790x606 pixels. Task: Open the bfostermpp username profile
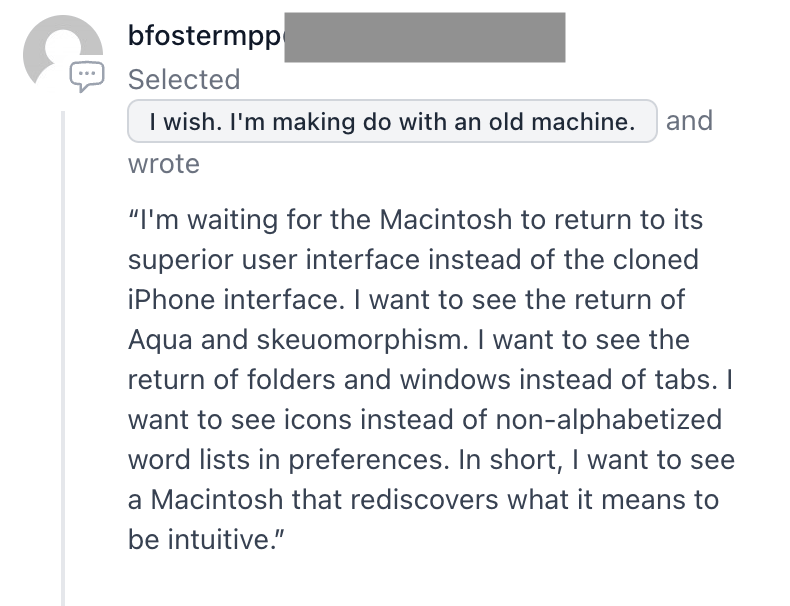click(206, 36)
